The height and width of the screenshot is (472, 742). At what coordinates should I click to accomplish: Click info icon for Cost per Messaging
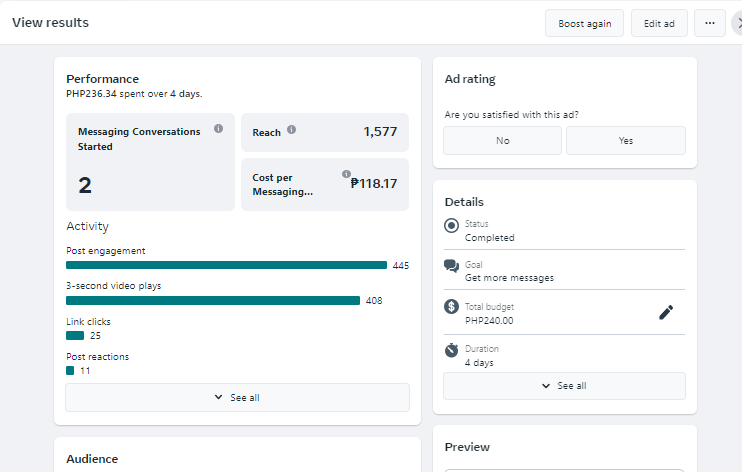tap(346, 174)
